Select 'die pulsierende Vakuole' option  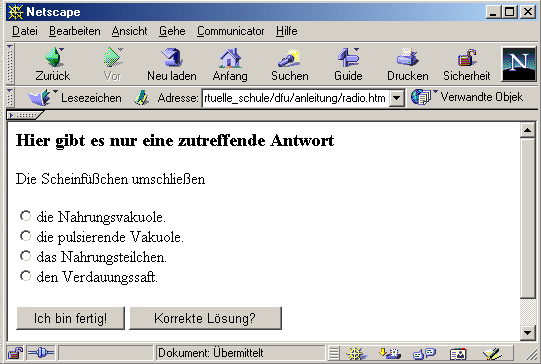tap(25, 236)
